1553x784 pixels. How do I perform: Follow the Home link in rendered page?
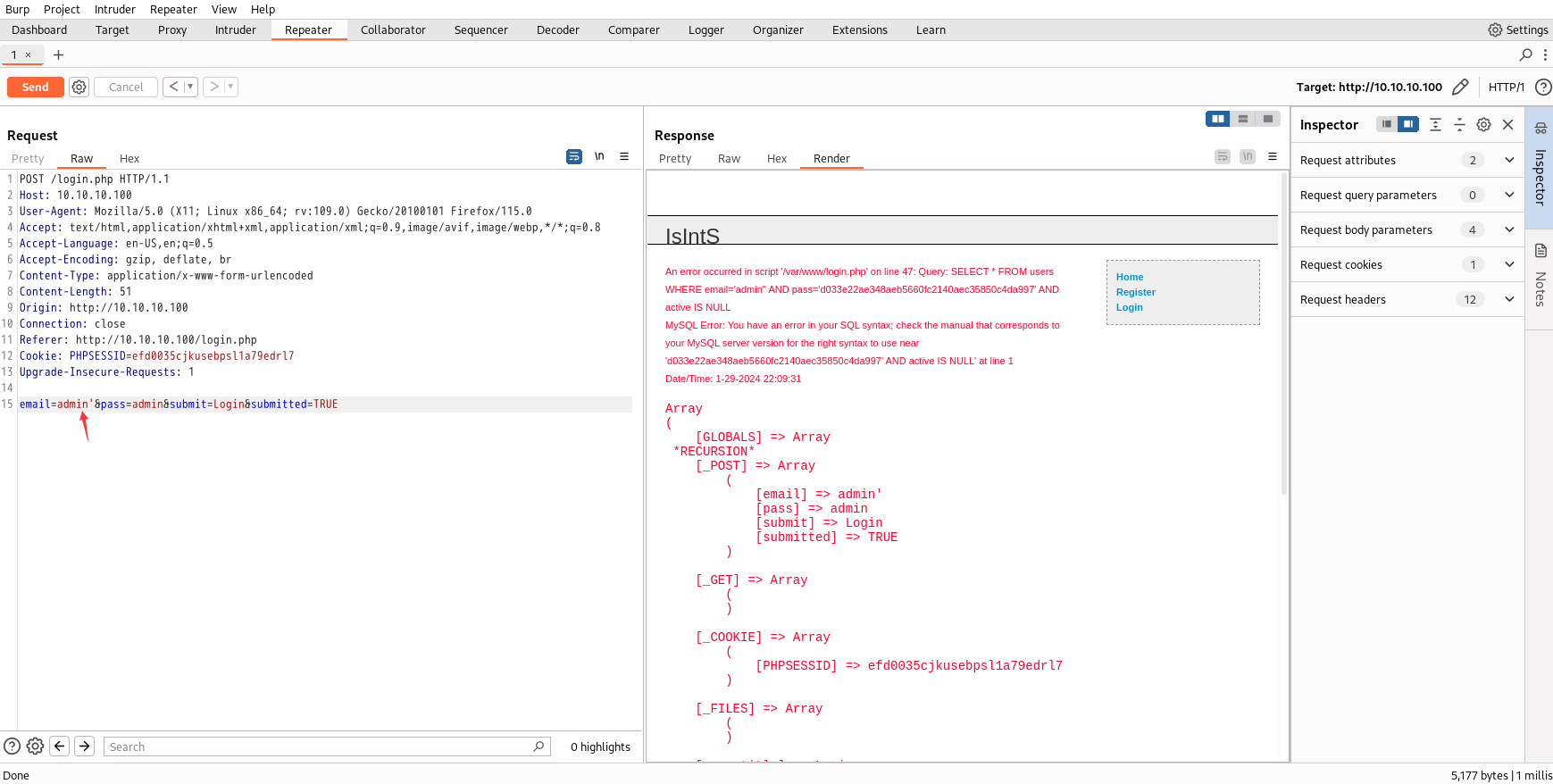1130,277
